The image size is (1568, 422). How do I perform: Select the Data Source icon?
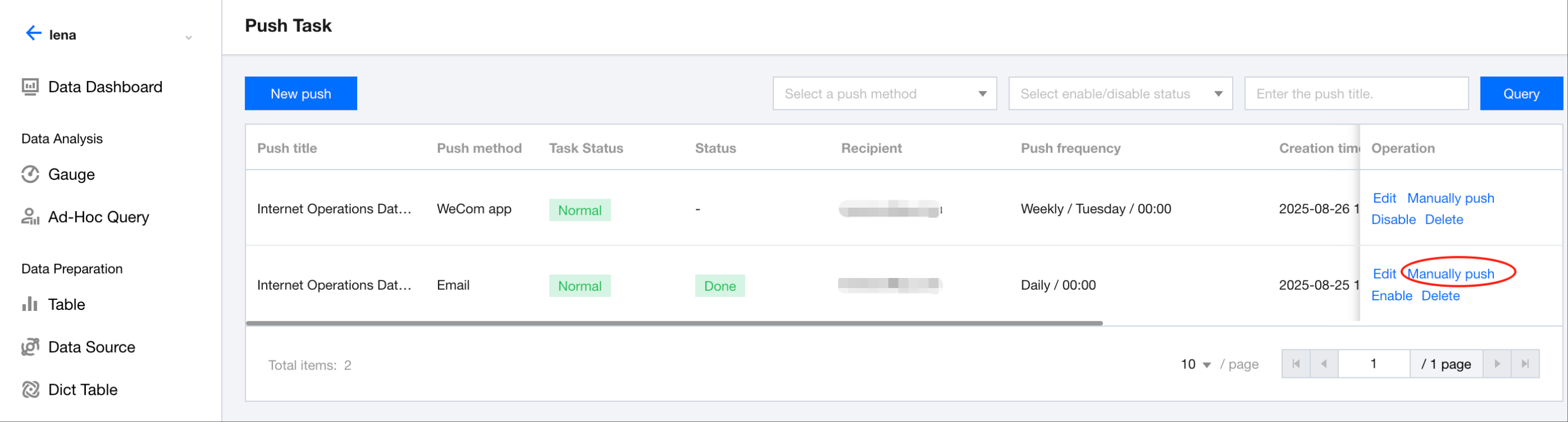pos(30,347)
